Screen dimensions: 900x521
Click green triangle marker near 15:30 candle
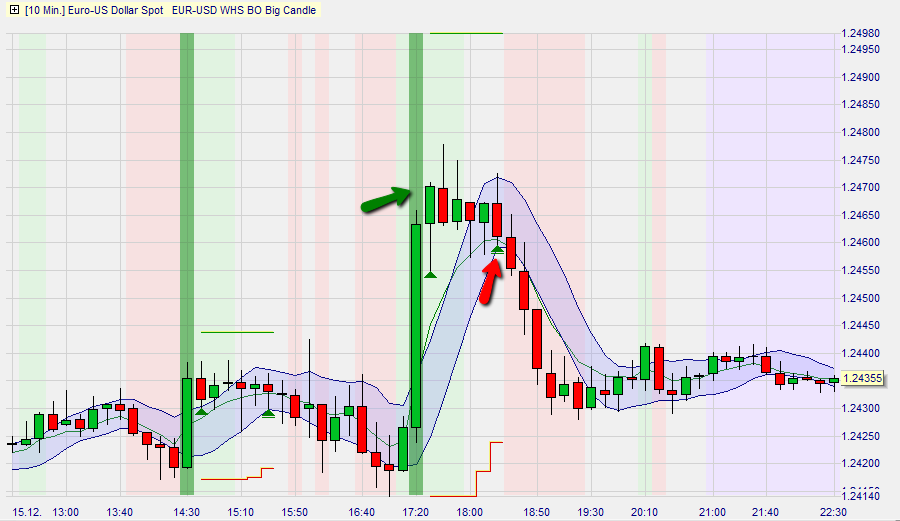click(x=268, y=413)
